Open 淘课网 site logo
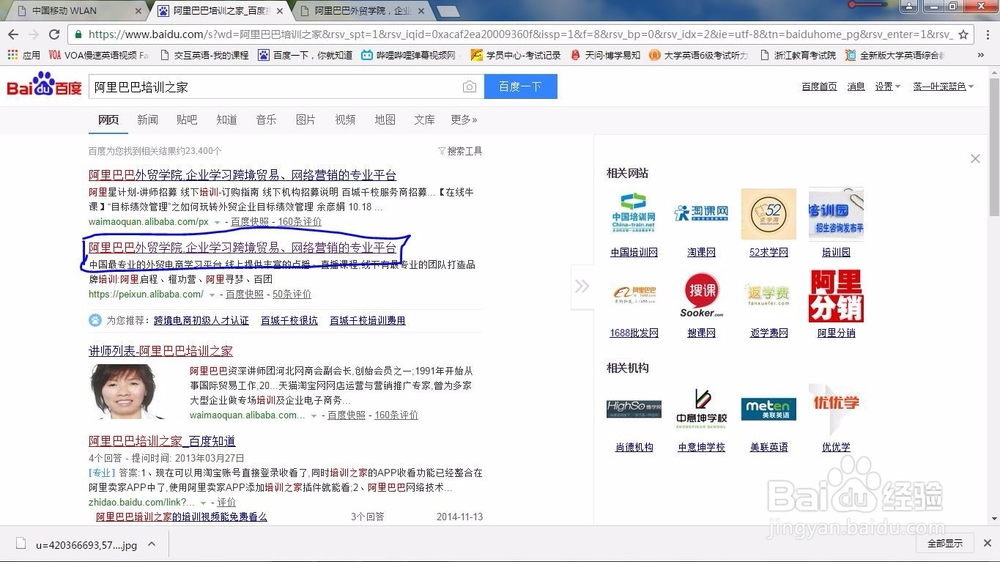The image size is (1000, 562). (701, 214)
